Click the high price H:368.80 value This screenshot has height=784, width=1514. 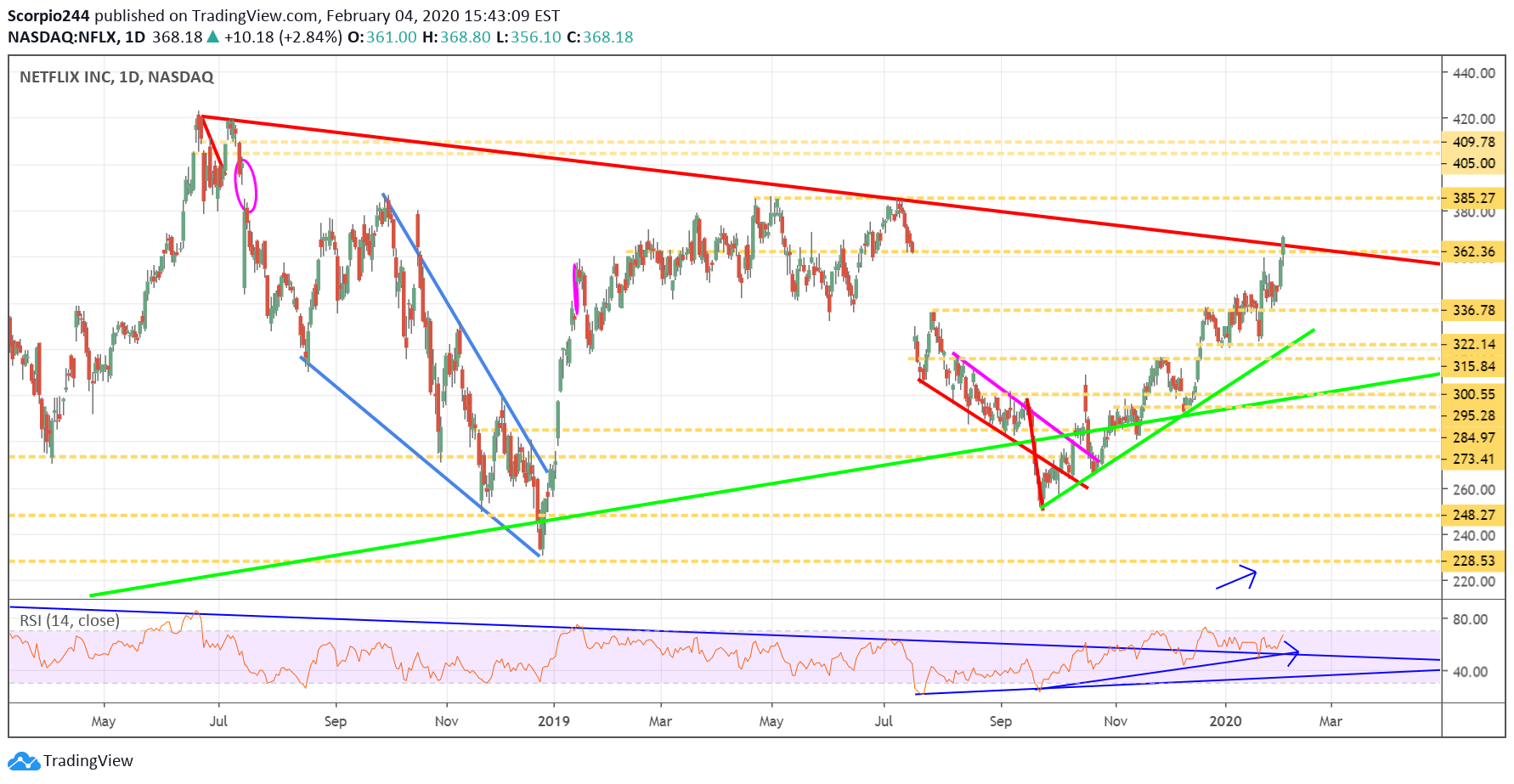tap(456, 37)
